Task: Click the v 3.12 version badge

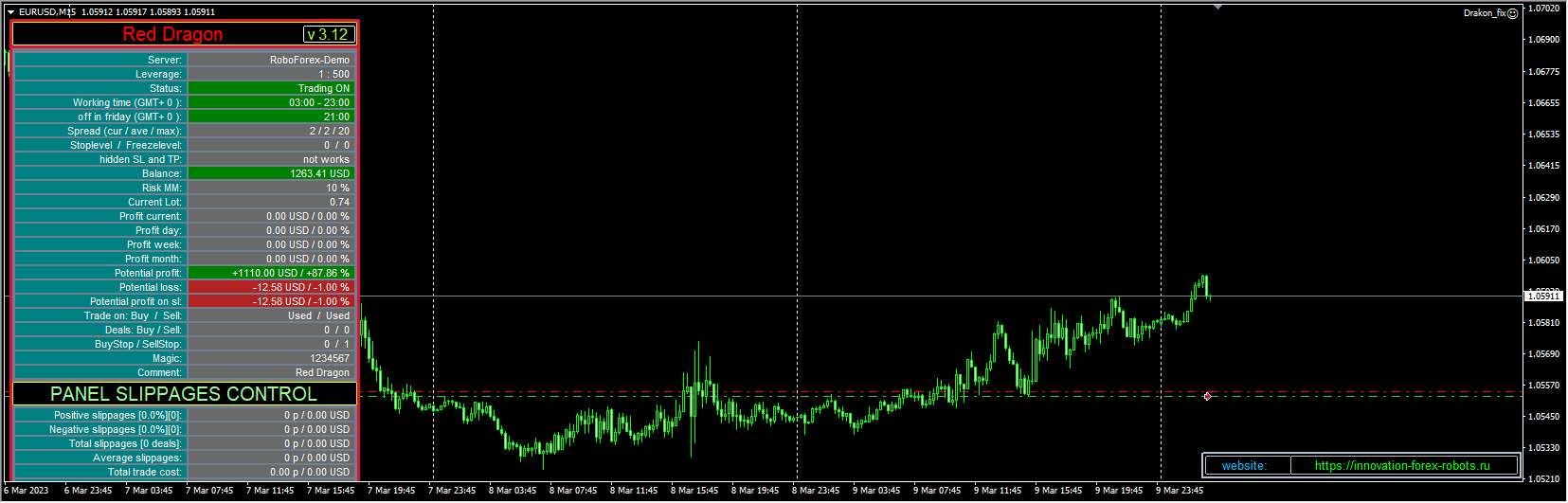Action: [x=328, y=34]
